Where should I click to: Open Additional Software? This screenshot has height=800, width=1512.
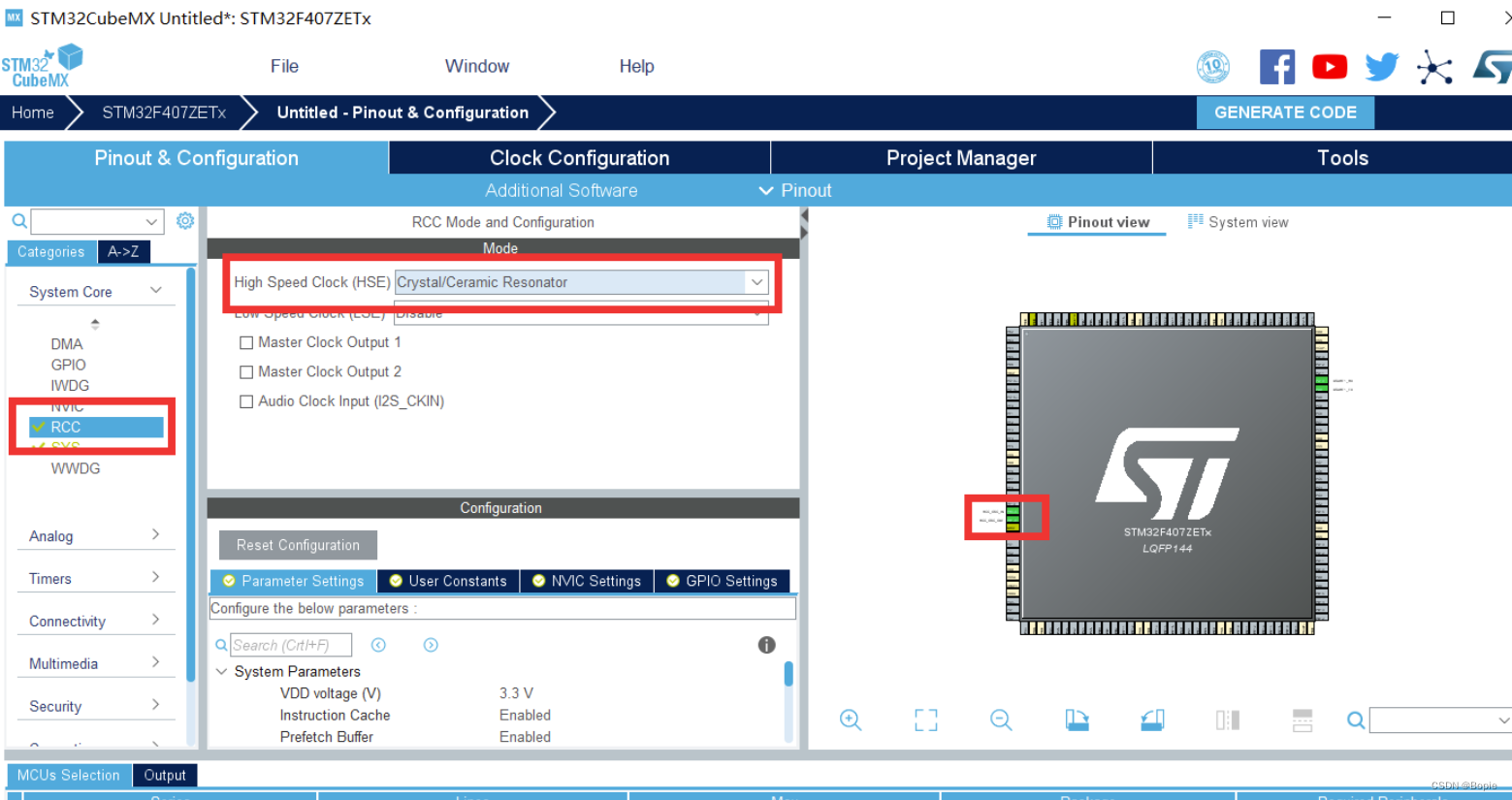[x=562, y=190]
